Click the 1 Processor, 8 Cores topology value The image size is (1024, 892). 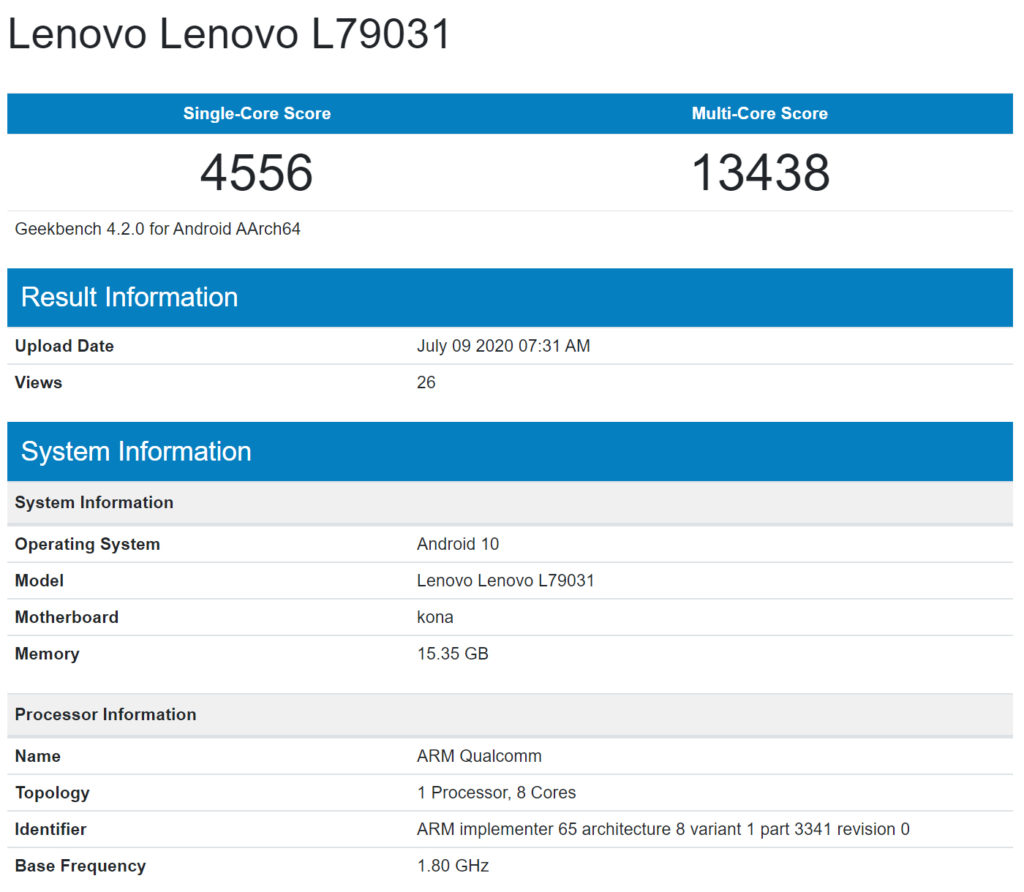pyautogui.click(x=496, y=793)
